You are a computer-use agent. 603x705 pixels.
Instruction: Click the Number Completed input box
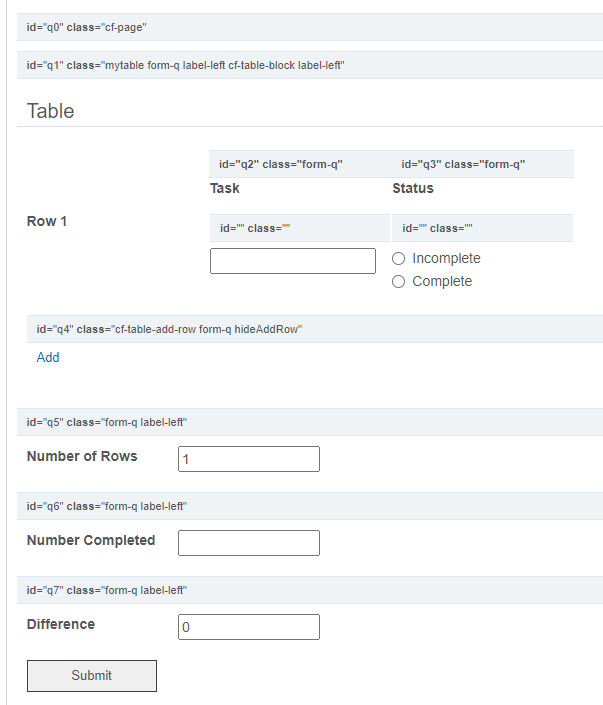(x=249, y=543)
